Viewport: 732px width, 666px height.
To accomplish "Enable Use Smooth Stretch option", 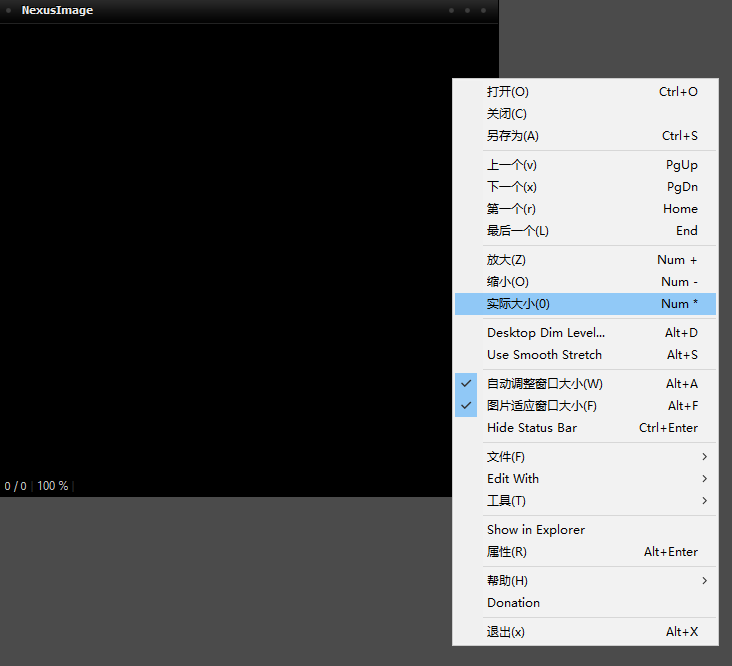I will click(544, 355).
